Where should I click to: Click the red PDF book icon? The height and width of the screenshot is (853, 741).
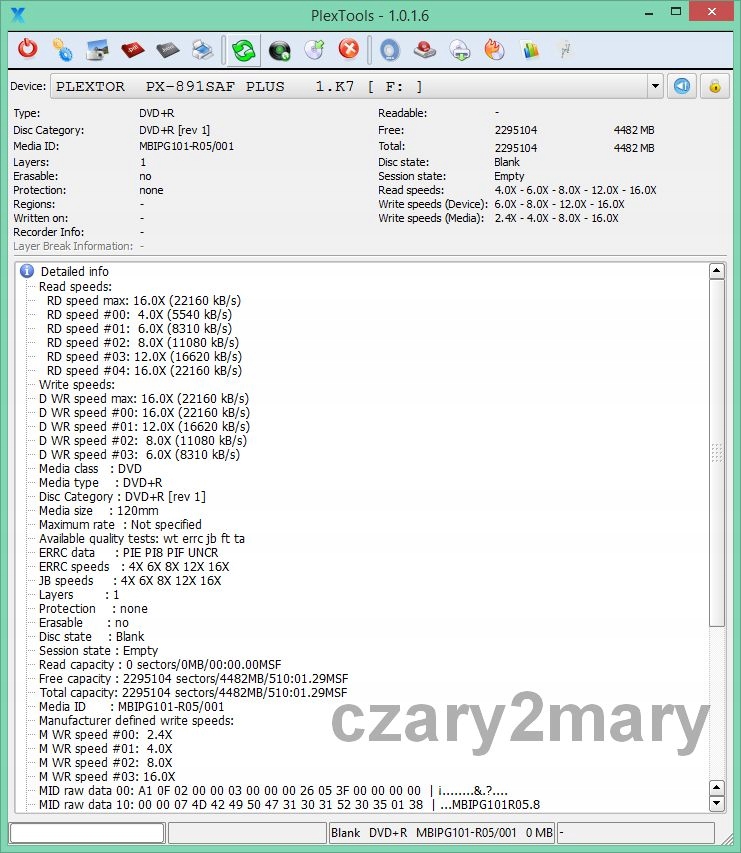[x=132, y=49]
